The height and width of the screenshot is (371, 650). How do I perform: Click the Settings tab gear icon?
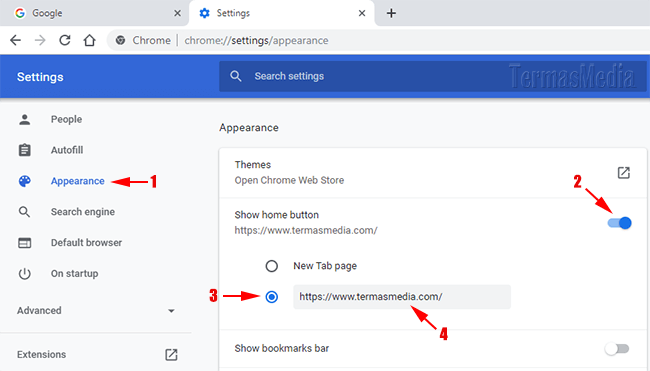click(x=204, y=13)
